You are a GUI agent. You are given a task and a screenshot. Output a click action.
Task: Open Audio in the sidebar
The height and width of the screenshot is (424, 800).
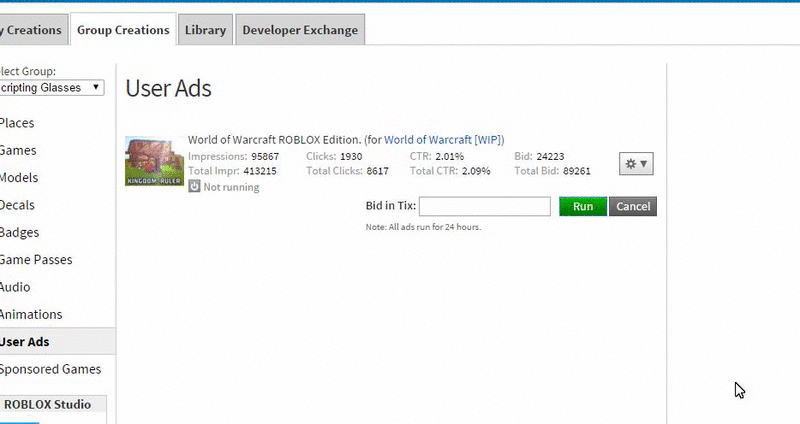15,287
